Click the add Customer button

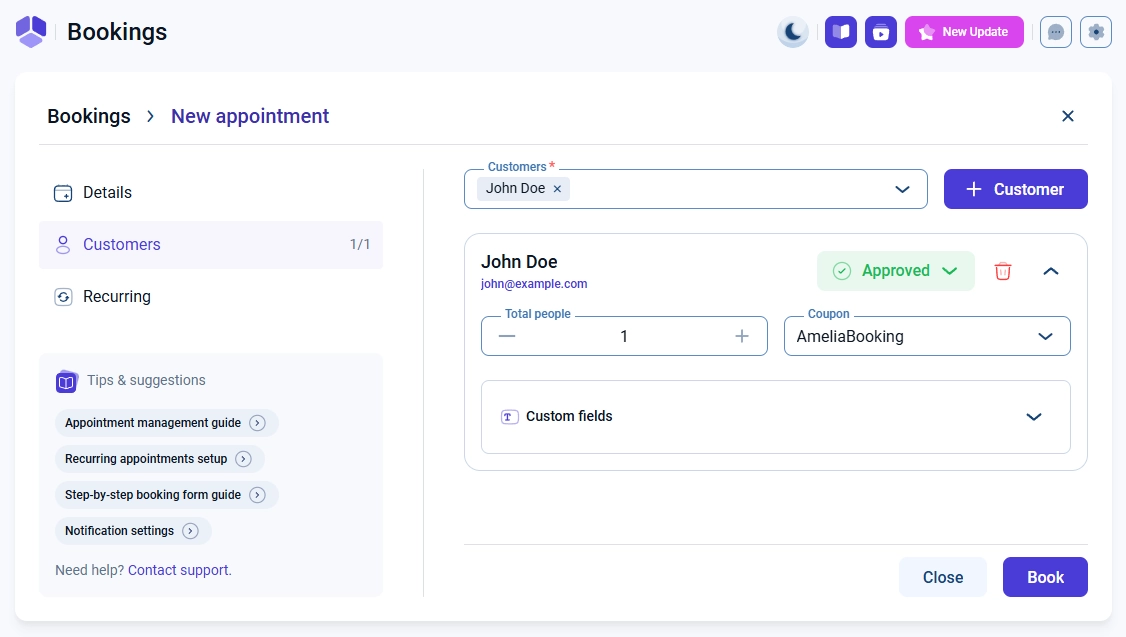(1015, 190)
